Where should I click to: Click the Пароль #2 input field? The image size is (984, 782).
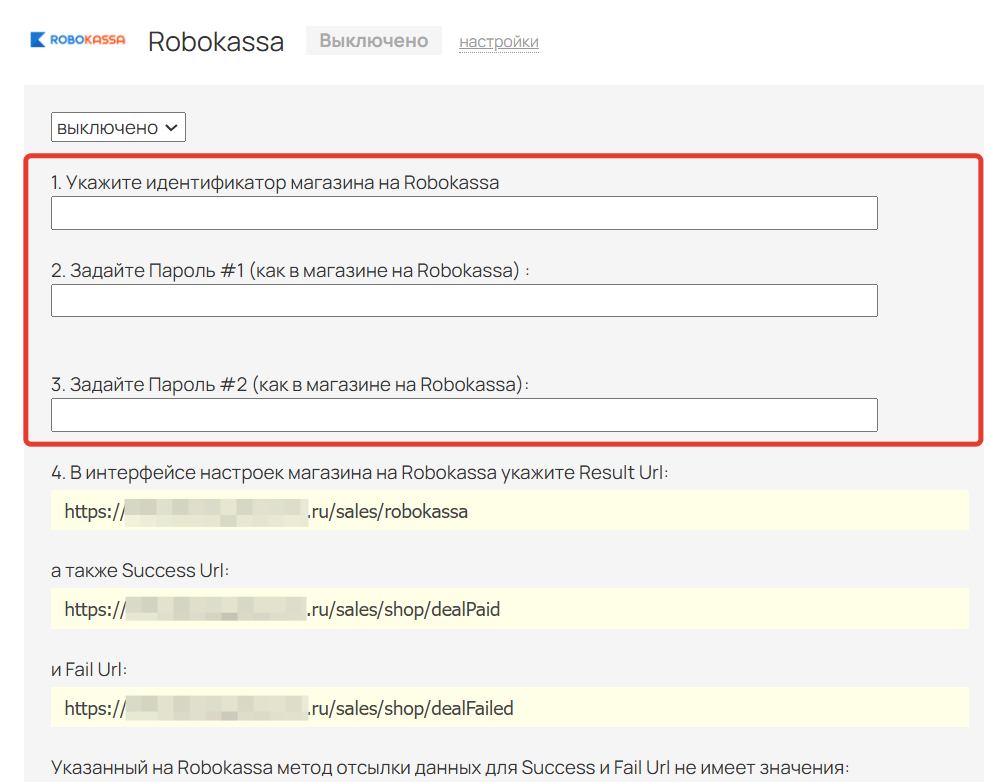464,415
